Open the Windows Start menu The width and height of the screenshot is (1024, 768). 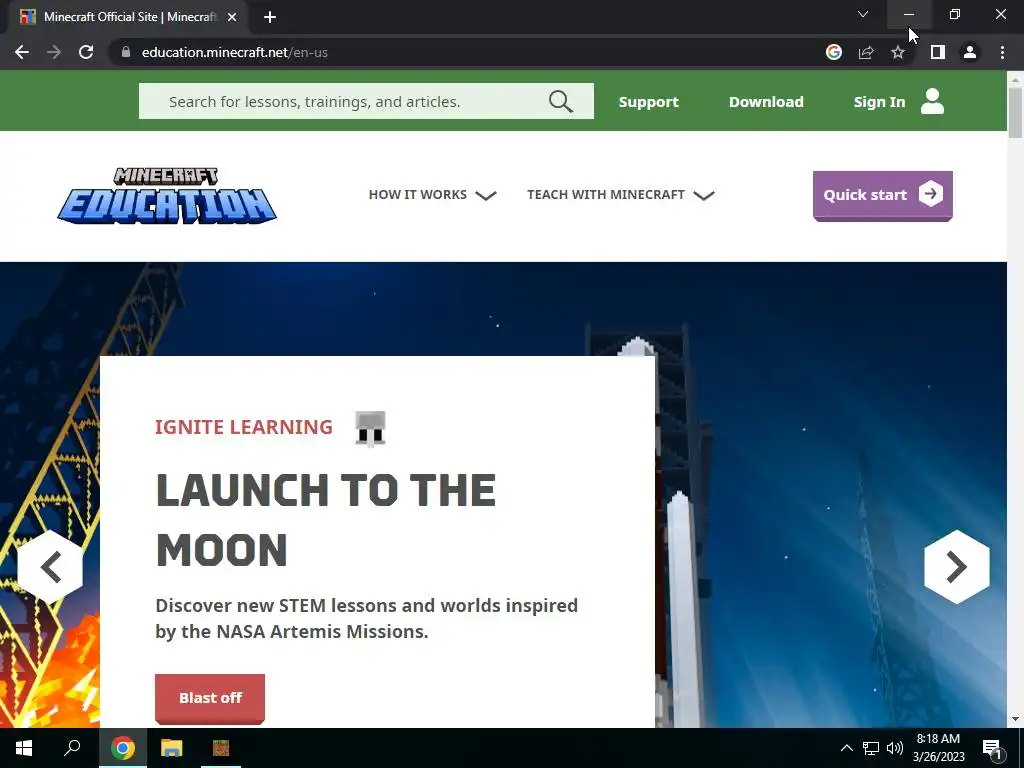point(24,748)
